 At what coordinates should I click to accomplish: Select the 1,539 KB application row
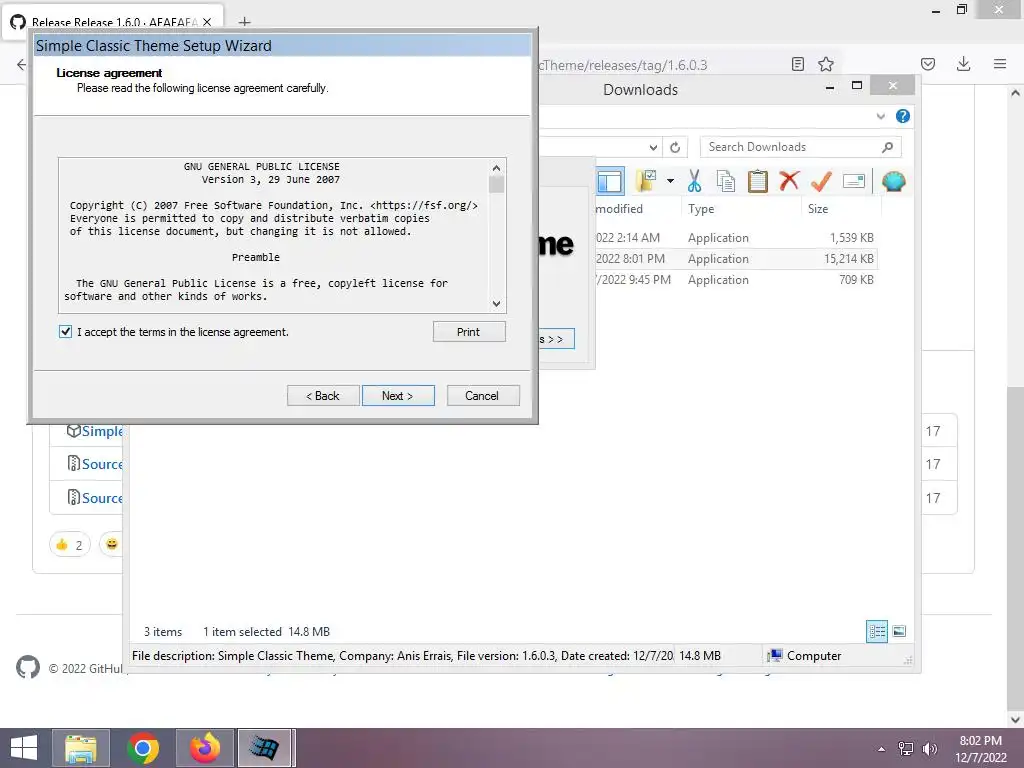[x=735, y=238]
